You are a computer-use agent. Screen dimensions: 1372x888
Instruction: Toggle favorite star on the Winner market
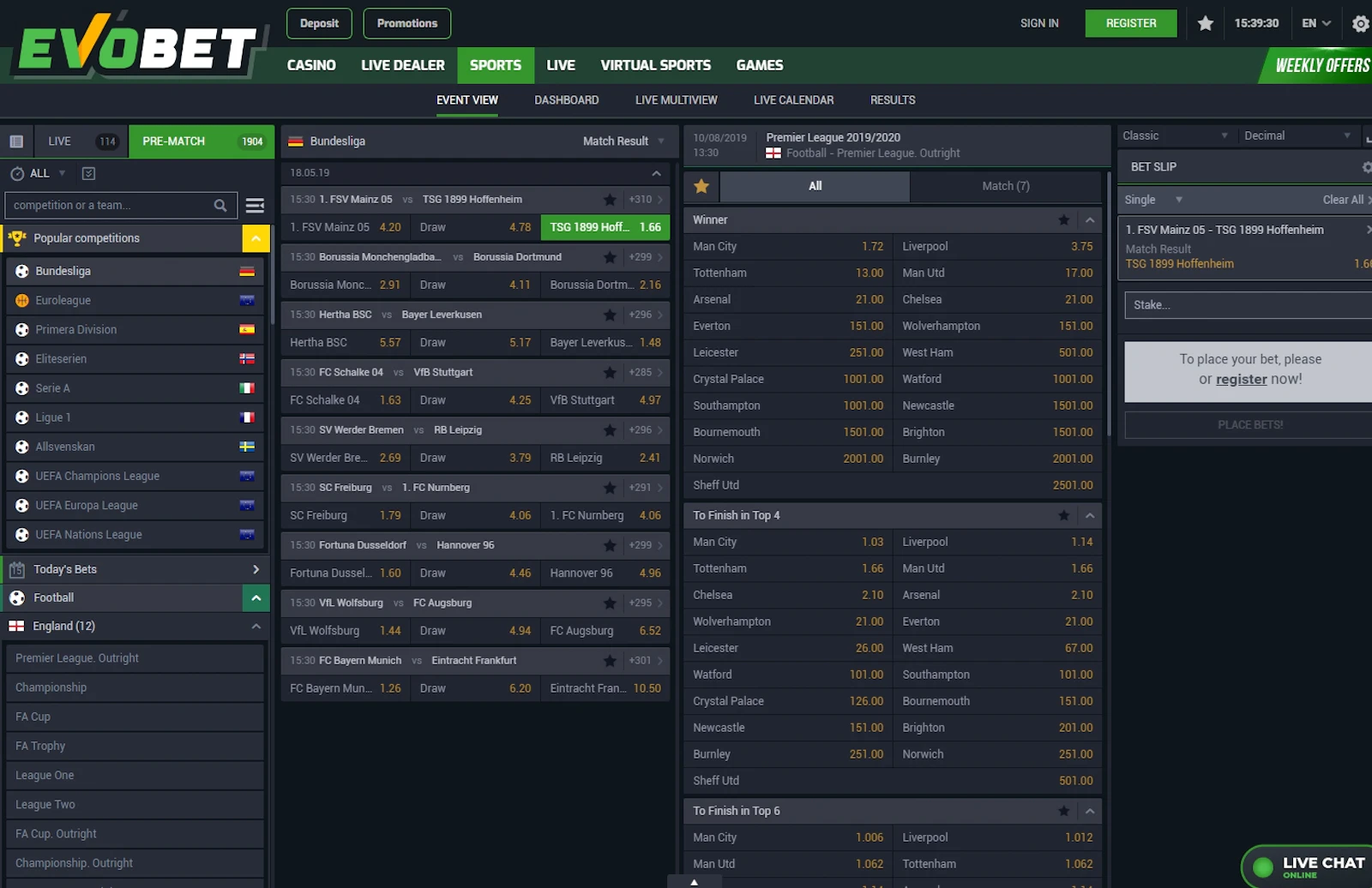1064,219
